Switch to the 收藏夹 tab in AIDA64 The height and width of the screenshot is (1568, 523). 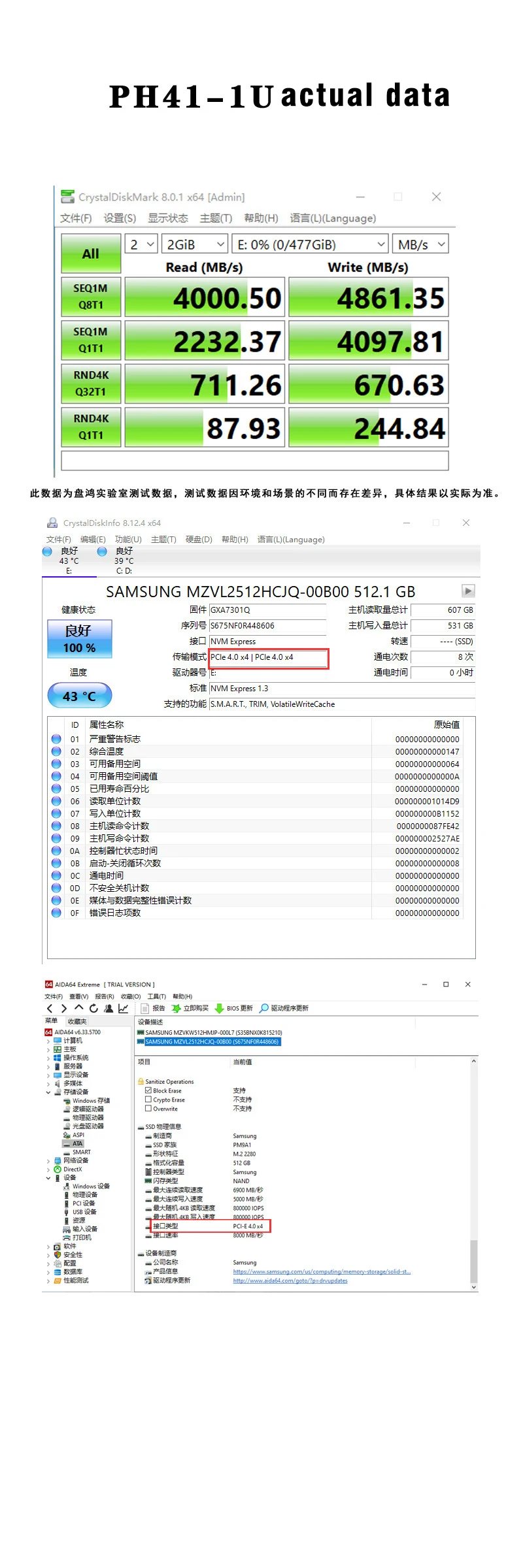tap(77, 1021)
